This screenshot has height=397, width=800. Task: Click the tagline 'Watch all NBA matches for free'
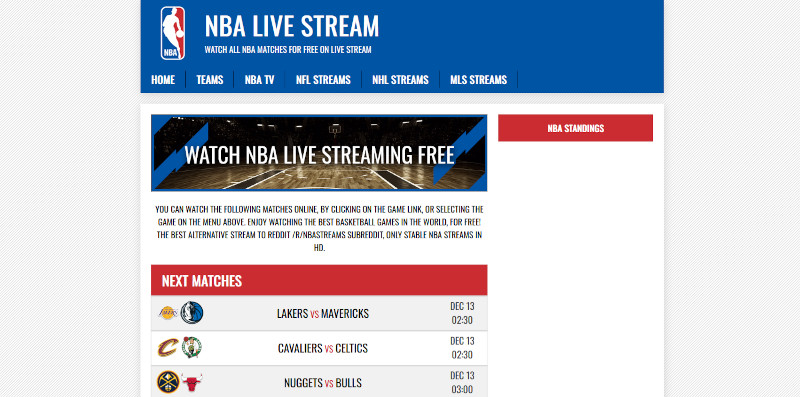pyautogui.click(x=288, y=50)
